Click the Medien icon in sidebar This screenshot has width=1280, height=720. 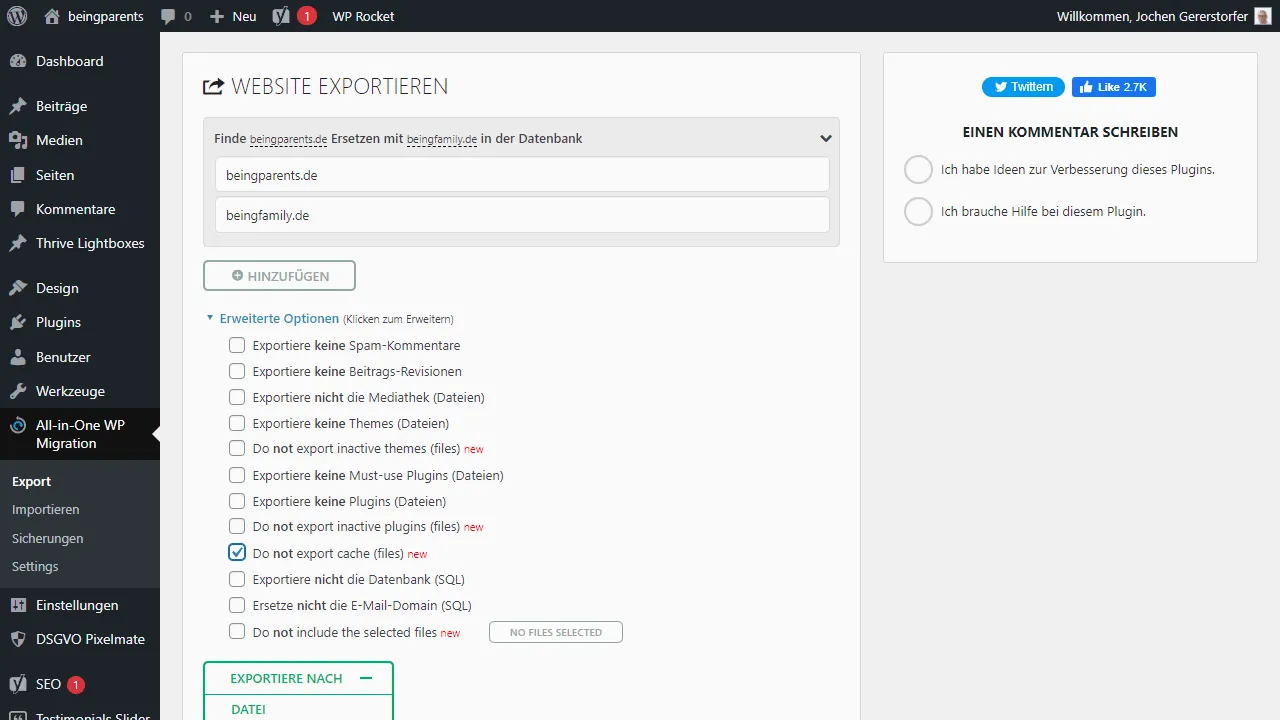(18, 140)
